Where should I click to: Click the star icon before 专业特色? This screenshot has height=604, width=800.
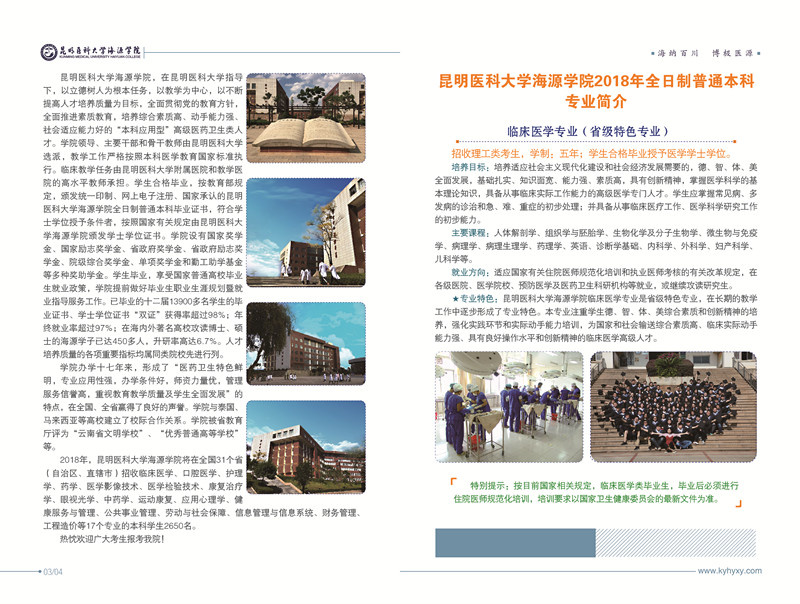(456, 298)
